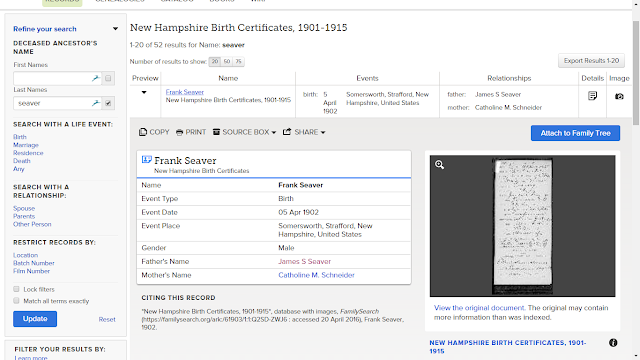Open the birth certificate document thumbnail
Image resolution: width=640 pixels, height=360 pixels.
pos(522,226)
